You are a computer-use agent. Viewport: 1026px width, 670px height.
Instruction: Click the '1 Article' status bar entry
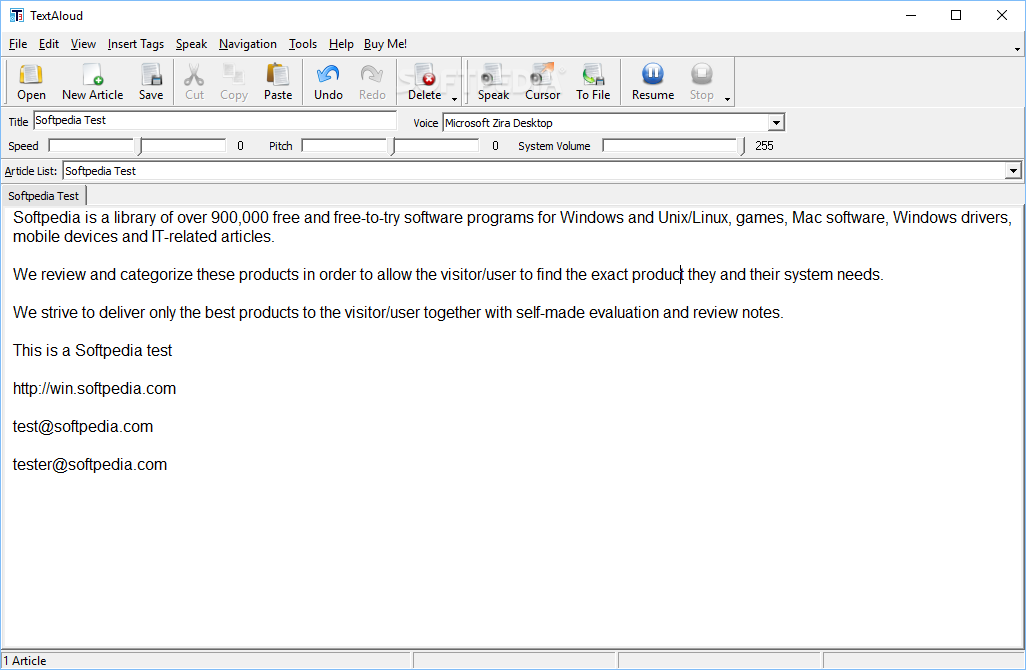25,661
